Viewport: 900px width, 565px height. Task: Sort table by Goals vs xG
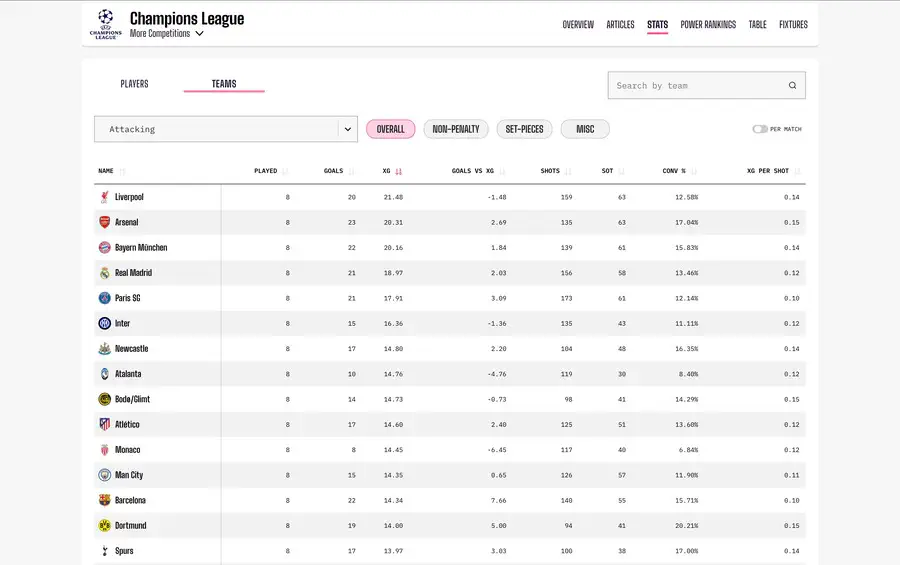(478, 171)
